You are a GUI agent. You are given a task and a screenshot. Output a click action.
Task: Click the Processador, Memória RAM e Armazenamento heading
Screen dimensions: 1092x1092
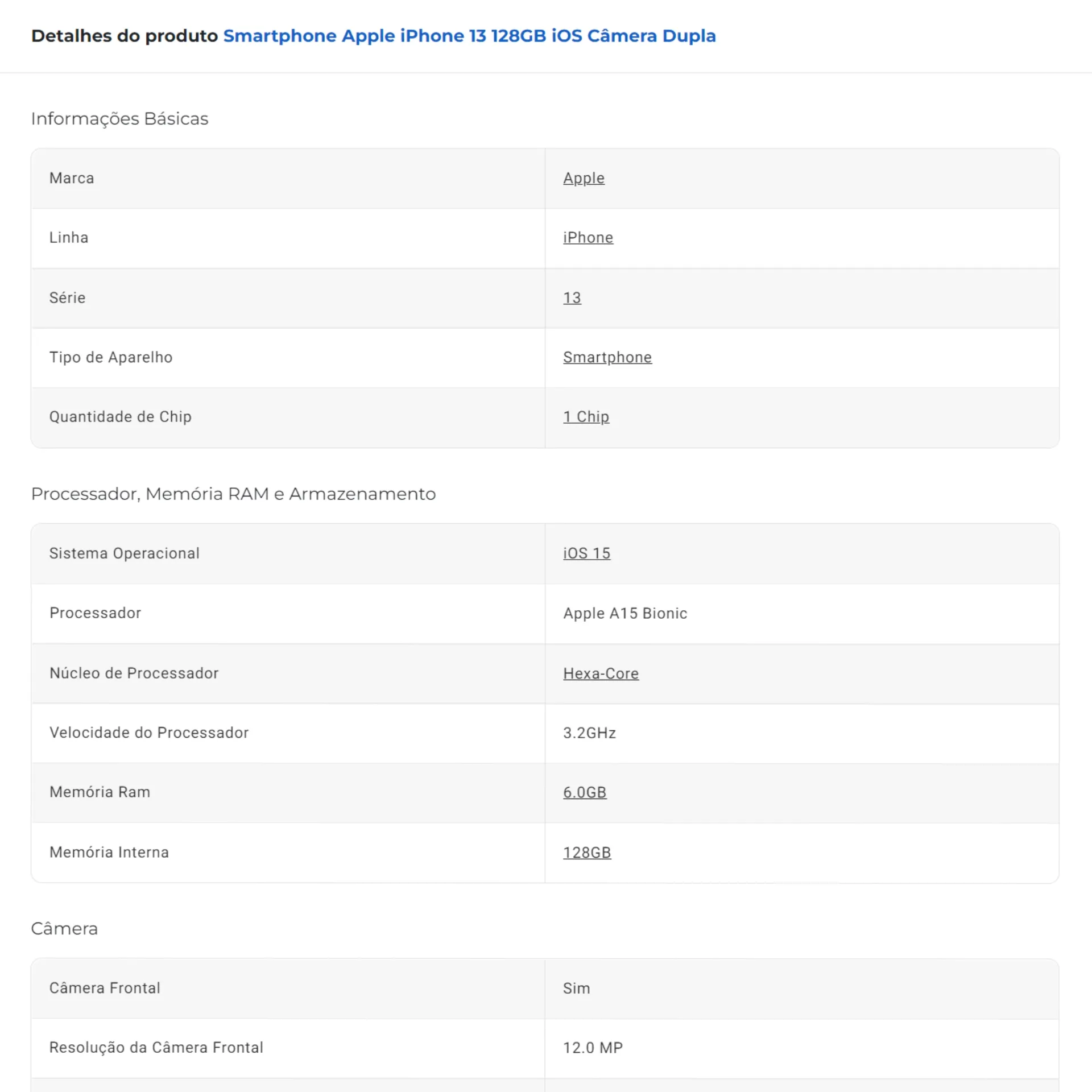(233, 494)
